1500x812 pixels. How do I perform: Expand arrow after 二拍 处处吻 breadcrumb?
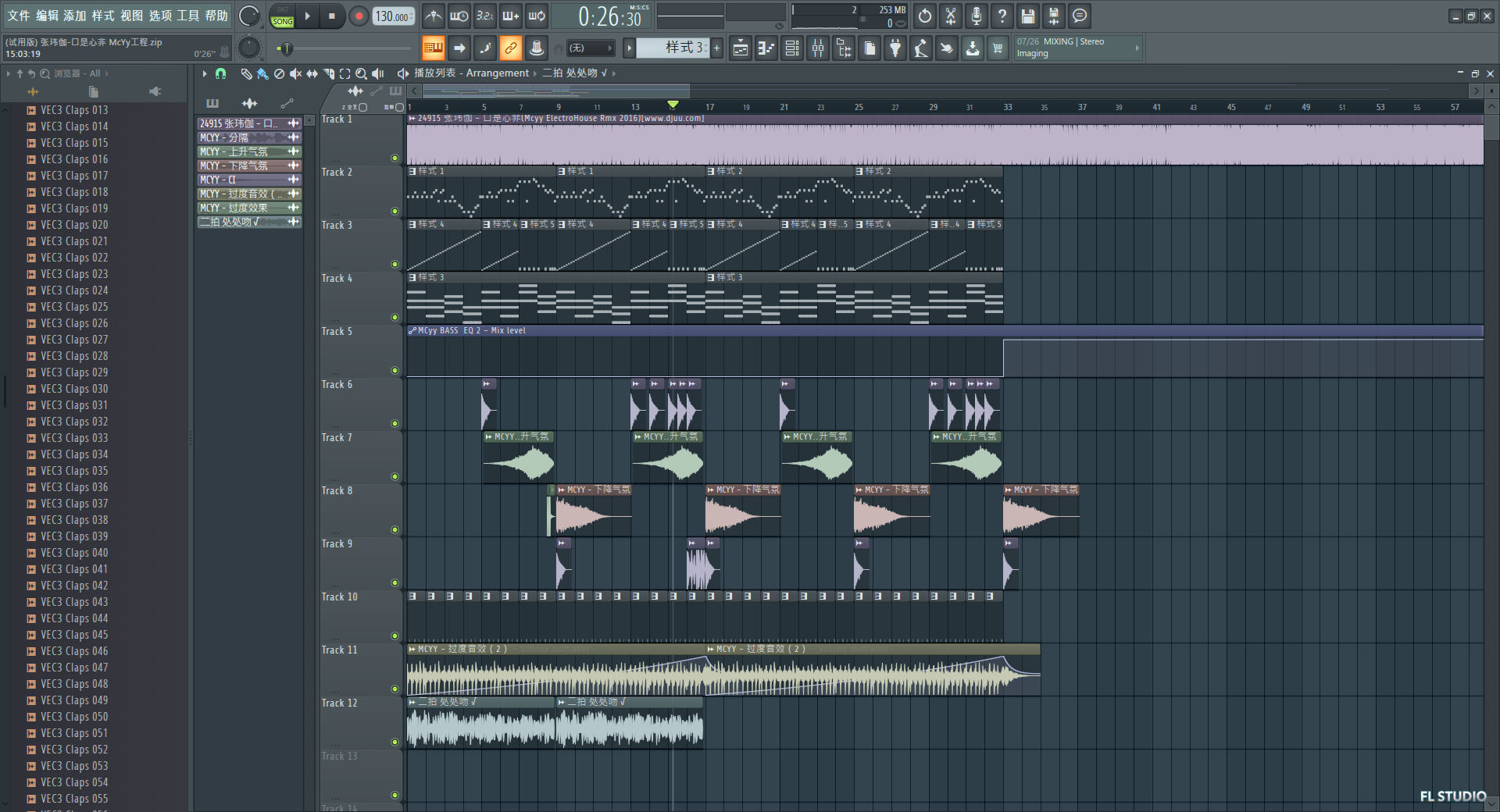[x=614, y=73]
